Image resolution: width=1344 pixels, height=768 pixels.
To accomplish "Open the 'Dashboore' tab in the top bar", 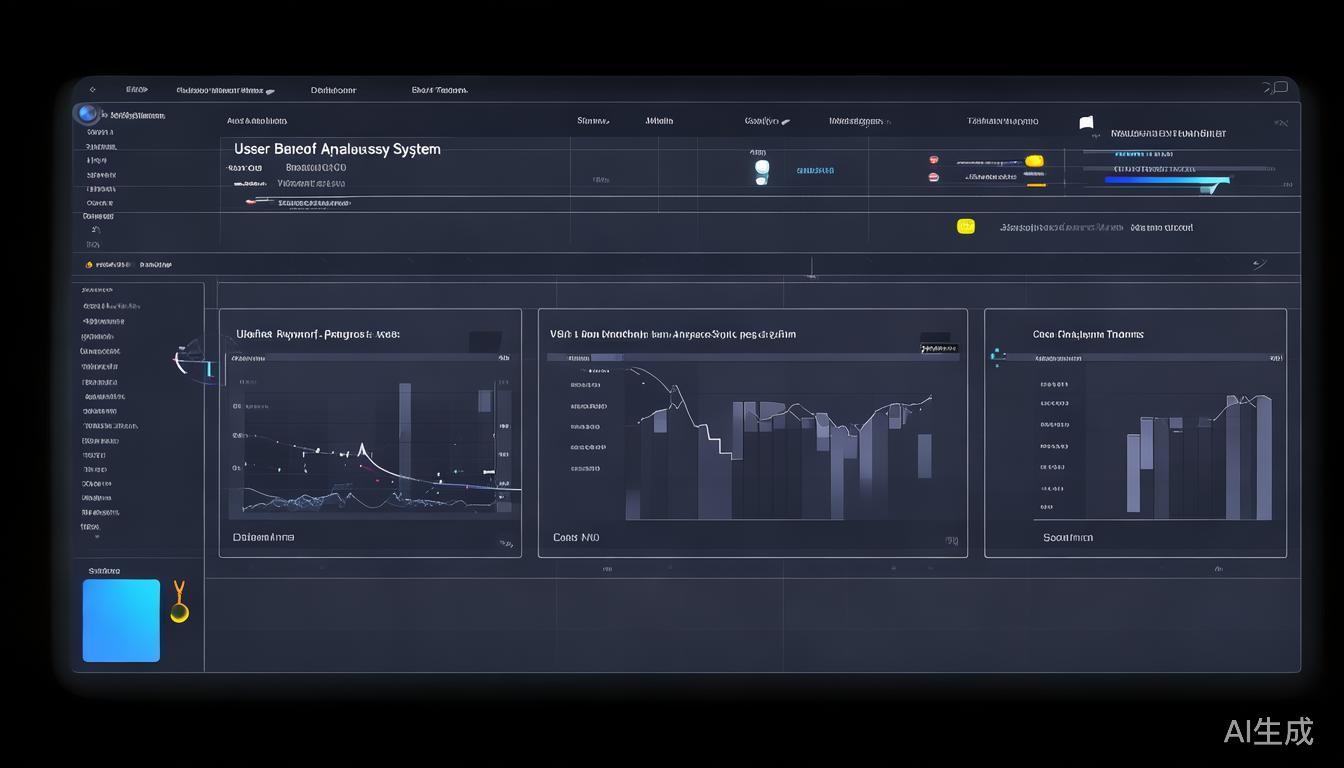I will [333, 90].
